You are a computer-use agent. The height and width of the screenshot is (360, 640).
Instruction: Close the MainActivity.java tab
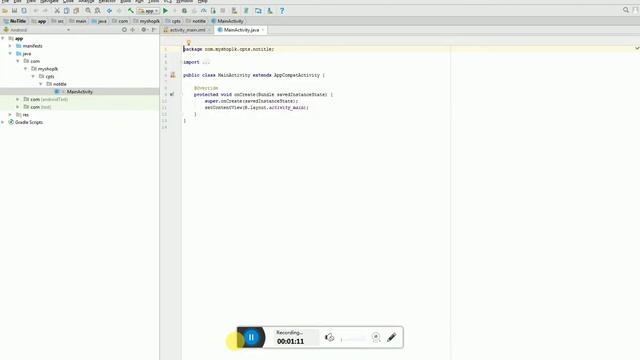(x=263, y=30)
